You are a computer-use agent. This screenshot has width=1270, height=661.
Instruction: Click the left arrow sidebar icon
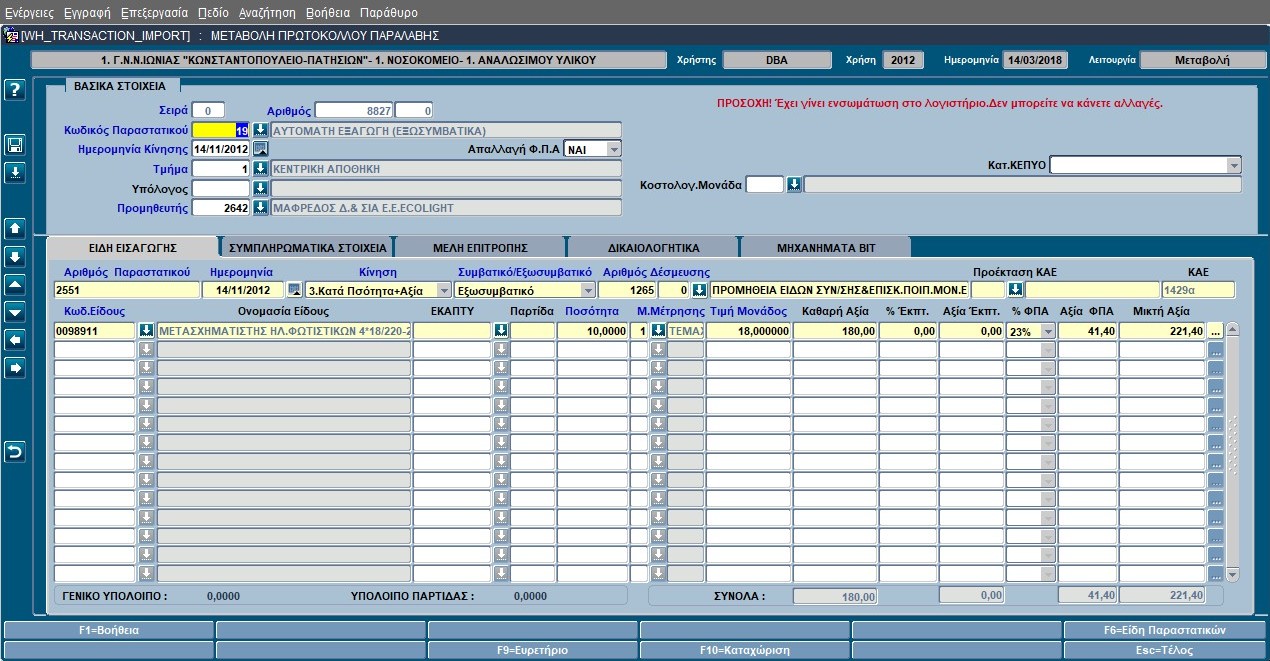14,340
